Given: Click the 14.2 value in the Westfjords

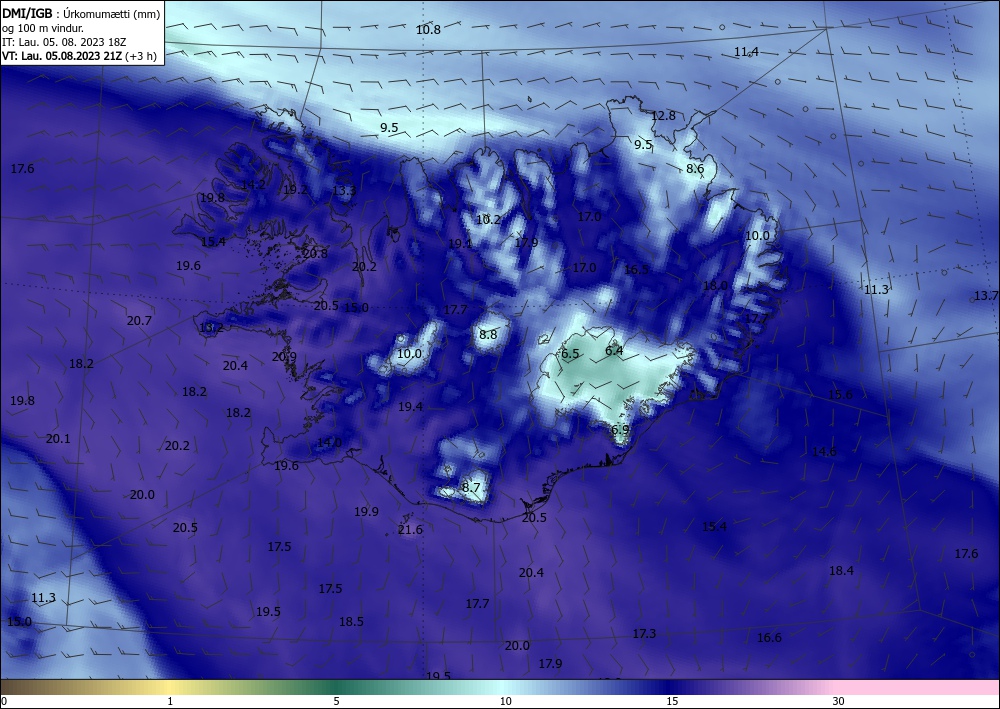Looking at the screenshot, I should coord(253,184).
